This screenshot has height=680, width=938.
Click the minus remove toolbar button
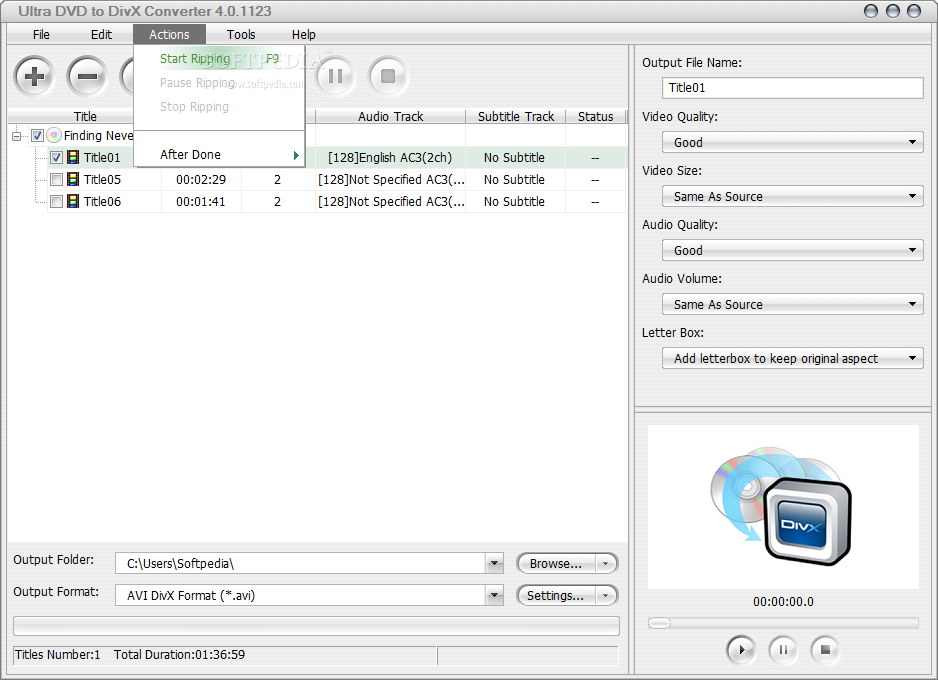(x=87, y=76)
